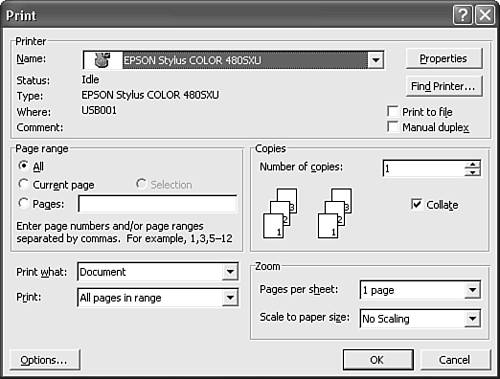Select the Current page radio button
The height and width of the screenshot is (379, 500).
[x=23, y=184]
